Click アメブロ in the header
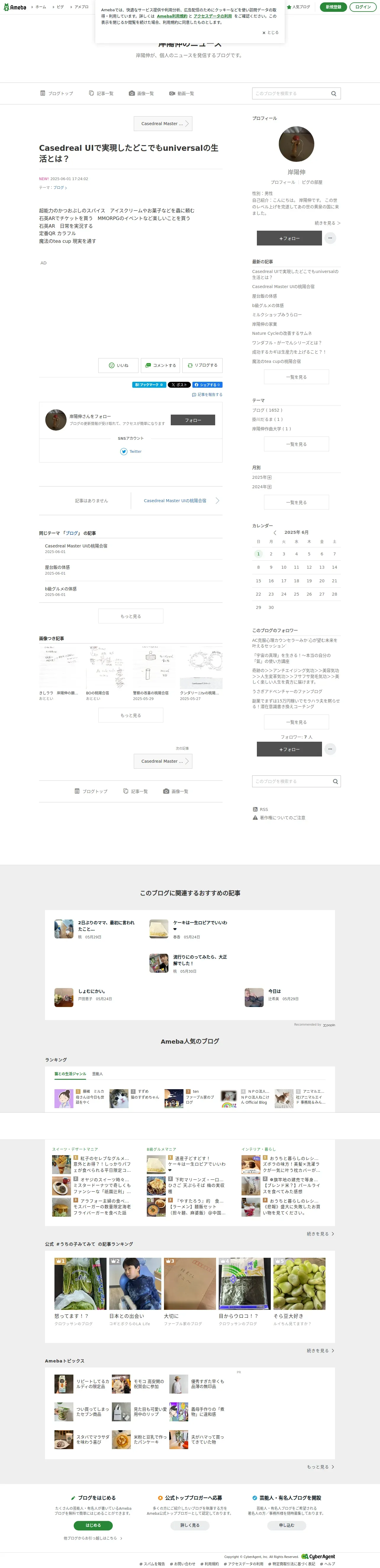This screenshot has width=380, height=1568. click(79, 7)
